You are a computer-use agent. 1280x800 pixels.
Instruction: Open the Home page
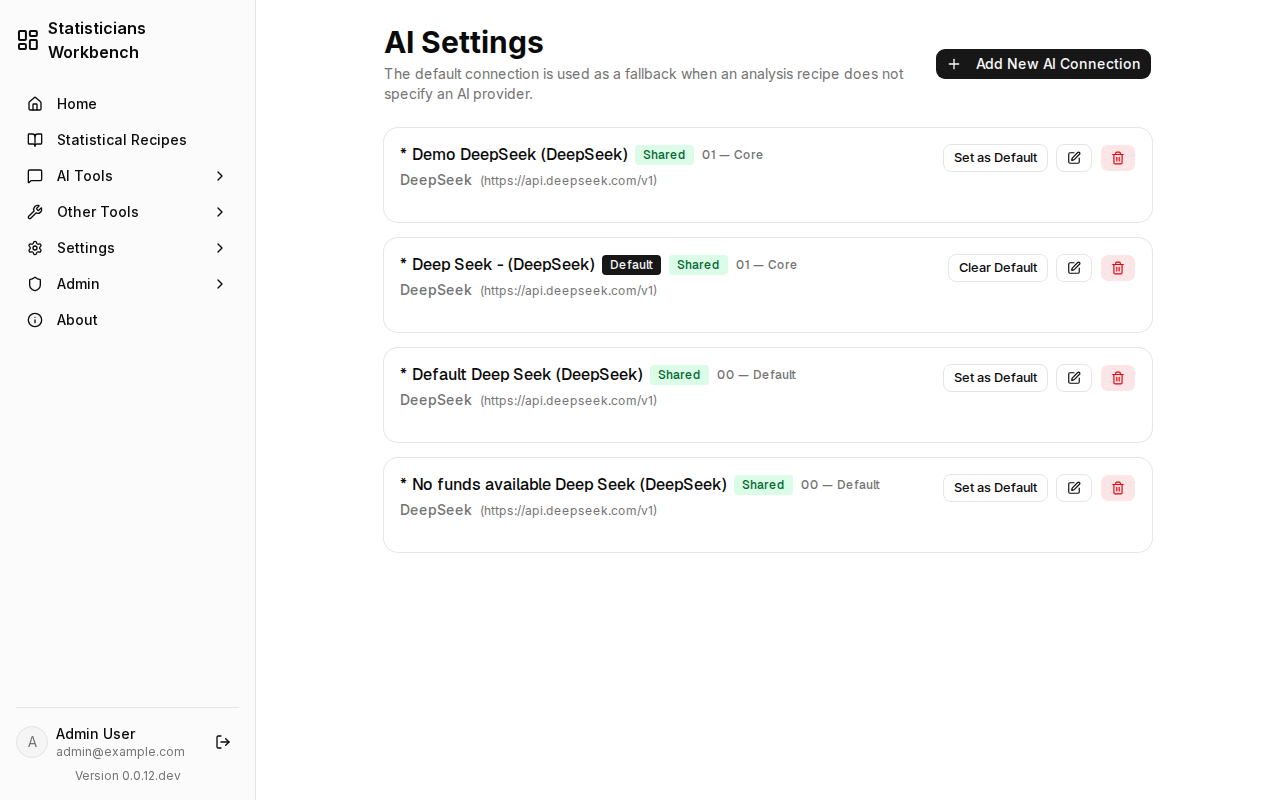tap(127, 104)
